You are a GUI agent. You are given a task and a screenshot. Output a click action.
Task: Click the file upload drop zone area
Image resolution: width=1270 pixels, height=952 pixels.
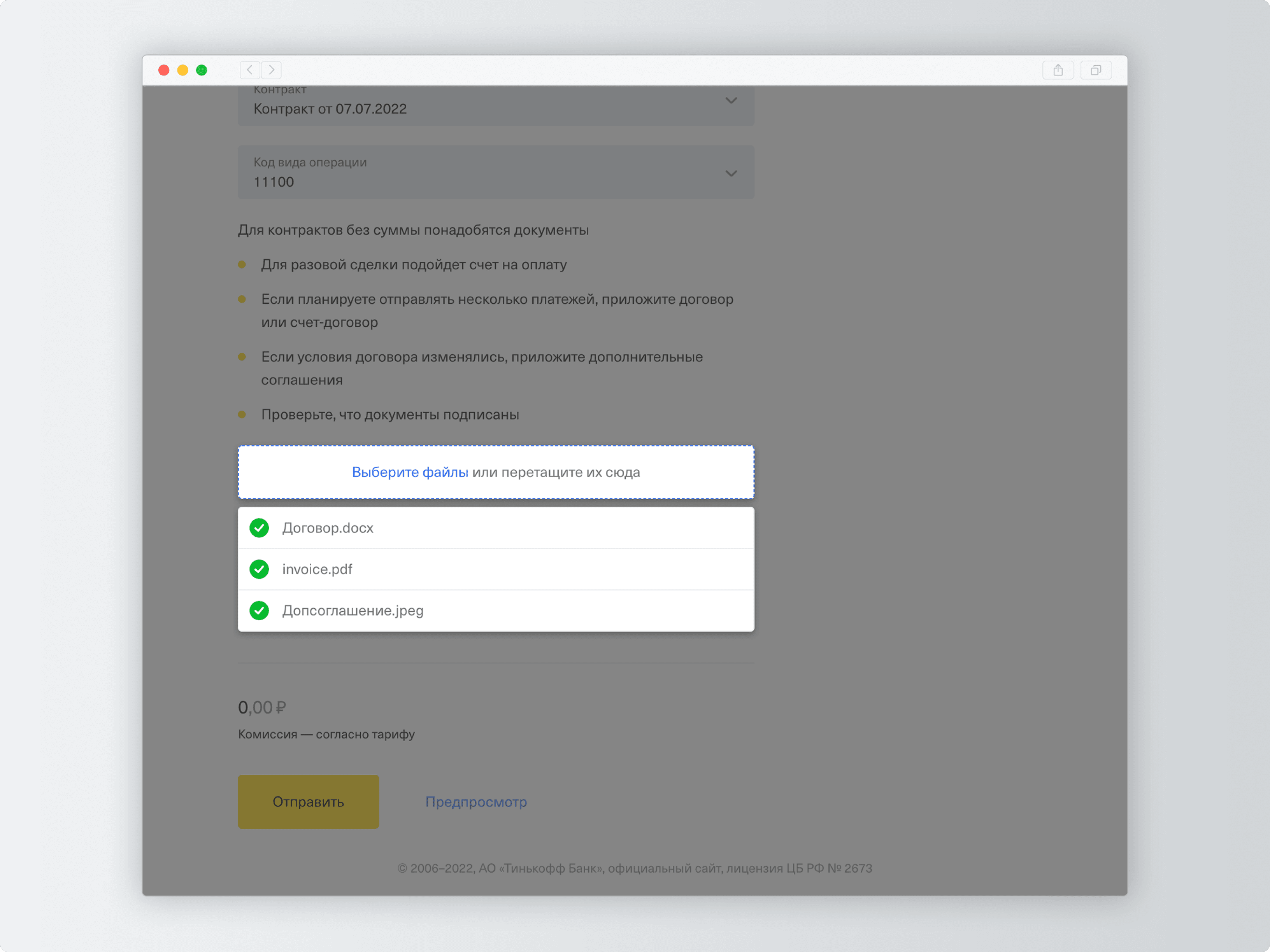coord(496,471)
